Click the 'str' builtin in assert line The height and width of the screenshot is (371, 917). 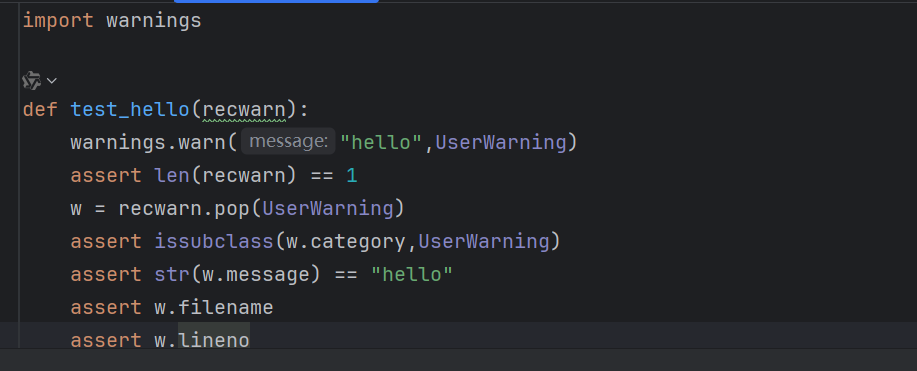(x=172, y=274)
